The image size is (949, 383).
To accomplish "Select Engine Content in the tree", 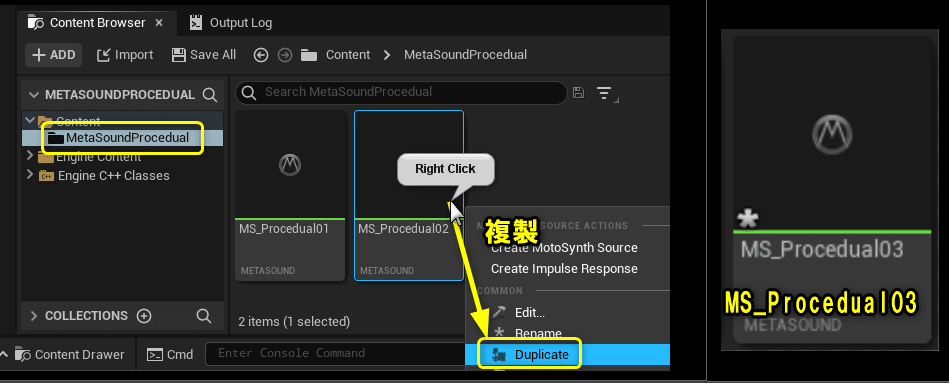I will 99,157.
